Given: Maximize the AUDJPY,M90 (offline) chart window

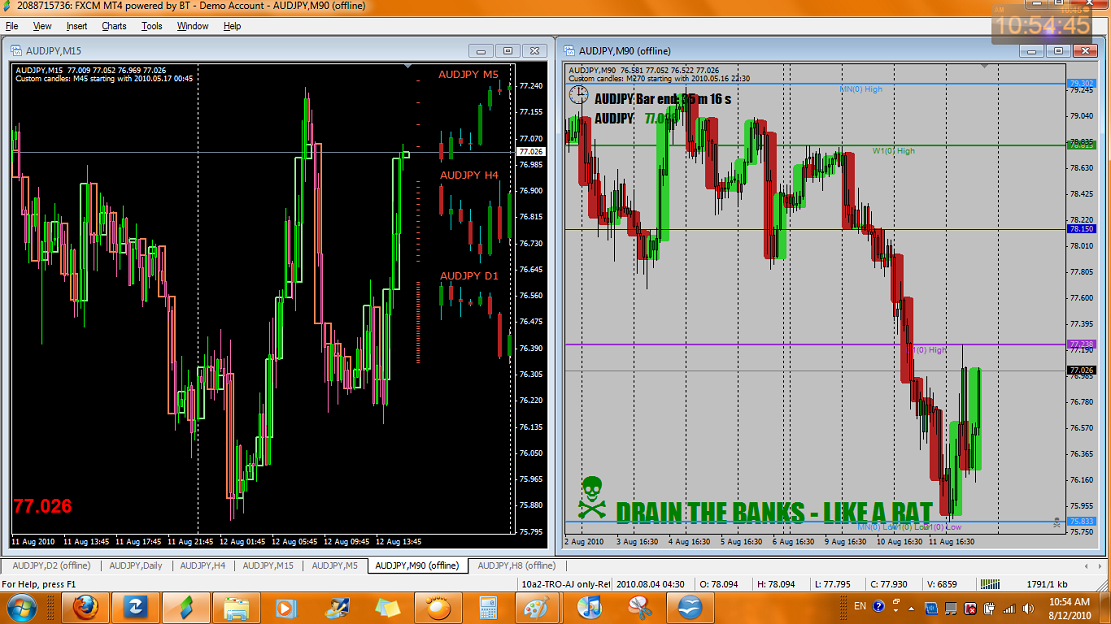Looking at the screenshot, I should [x=1059, y=51].
